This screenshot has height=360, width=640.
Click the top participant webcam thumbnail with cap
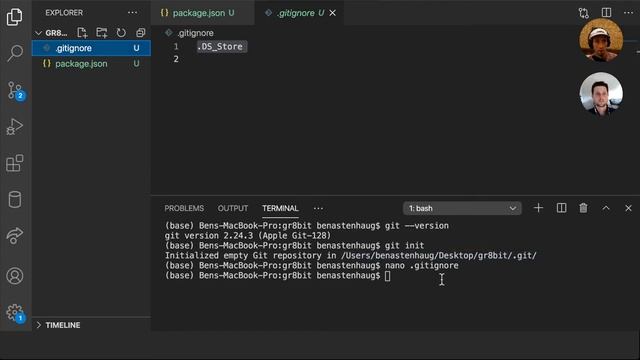click(601, 40)
